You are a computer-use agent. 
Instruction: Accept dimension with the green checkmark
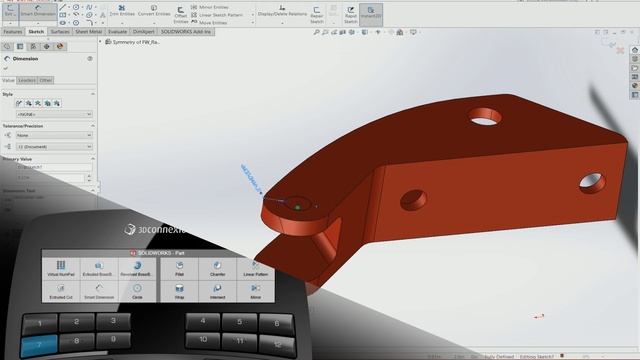click(6, 68)
